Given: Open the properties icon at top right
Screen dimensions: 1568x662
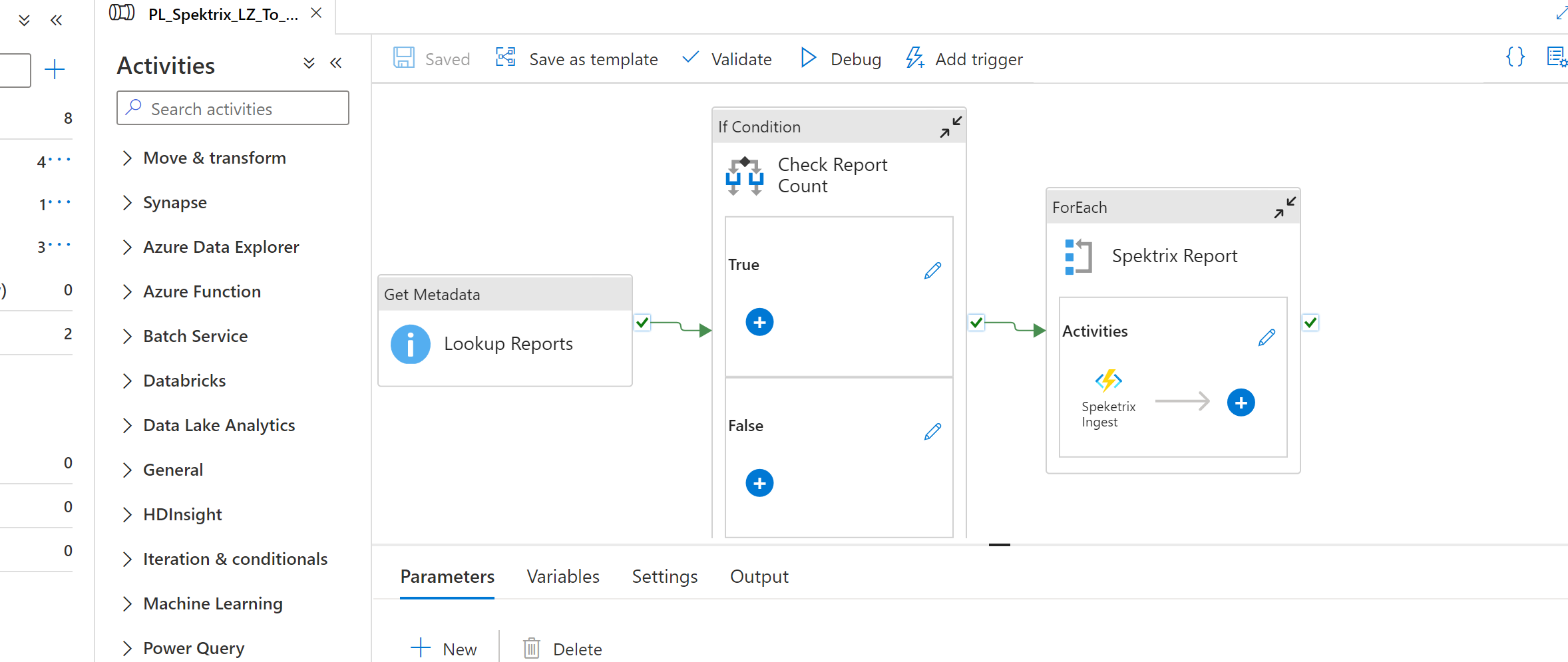Looking at the screenshot, I should 1557,57.
